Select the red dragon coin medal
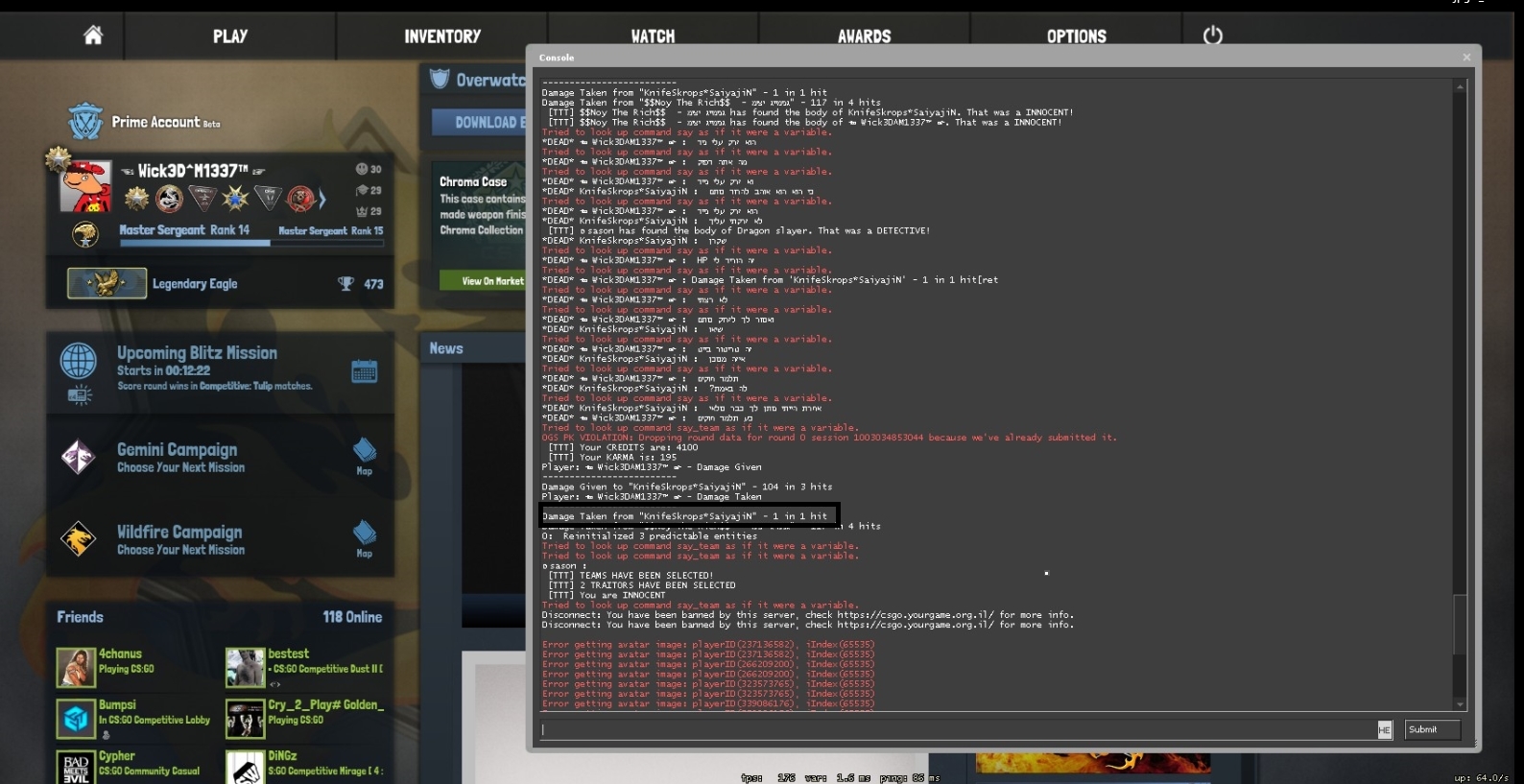 click(170, 199)
